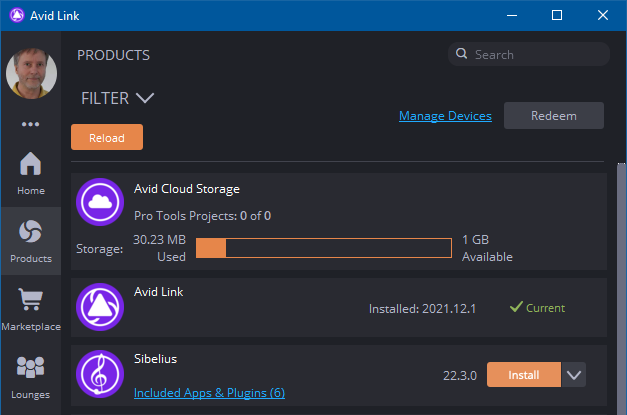Click the Avid Cloud Storage icon

point(100,202)
